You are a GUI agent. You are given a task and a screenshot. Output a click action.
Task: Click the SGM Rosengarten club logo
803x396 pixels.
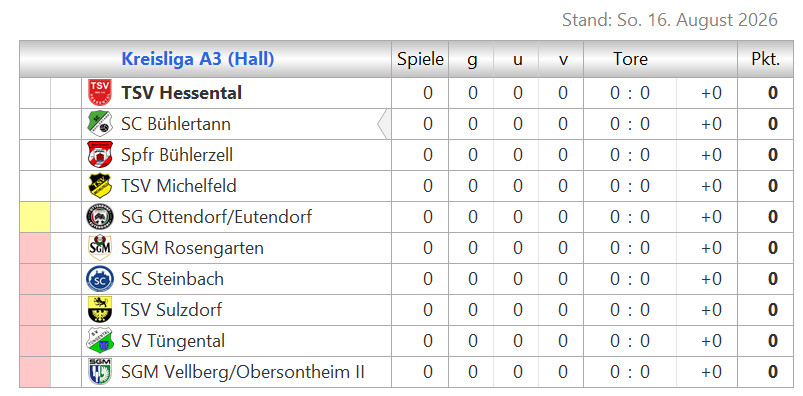coord(99,248)
